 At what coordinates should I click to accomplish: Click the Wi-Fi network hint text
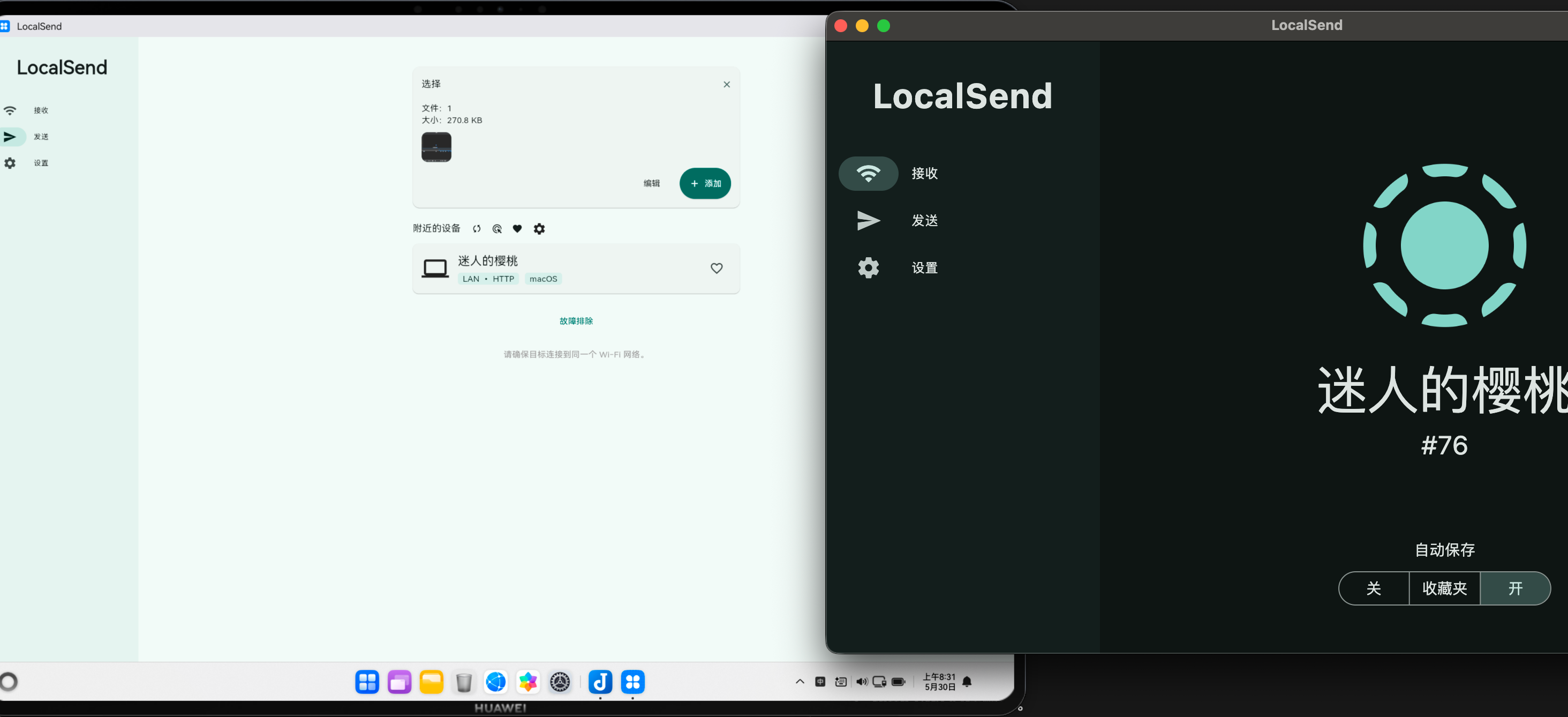point(575,355)
